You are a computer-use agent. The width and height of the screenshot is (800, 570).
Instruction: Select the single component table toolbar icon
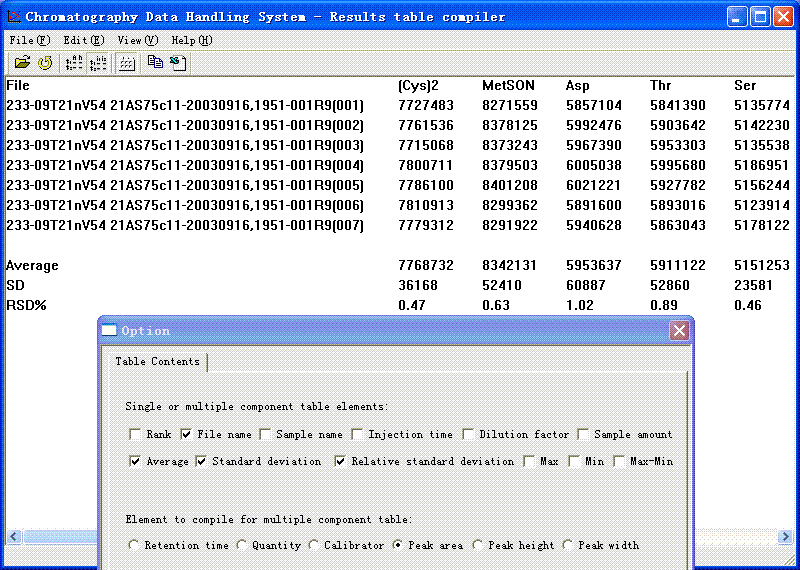[x=74, y=63]
